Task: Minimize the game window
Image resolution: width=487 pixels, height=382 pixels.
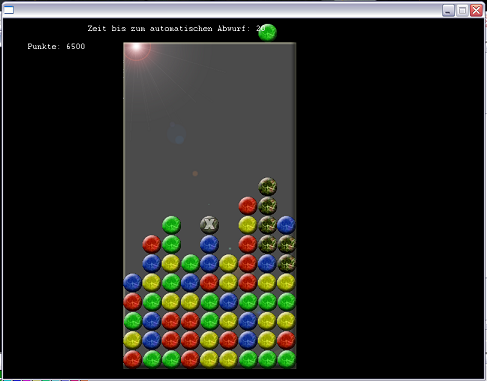Action: tap(448, 10)
